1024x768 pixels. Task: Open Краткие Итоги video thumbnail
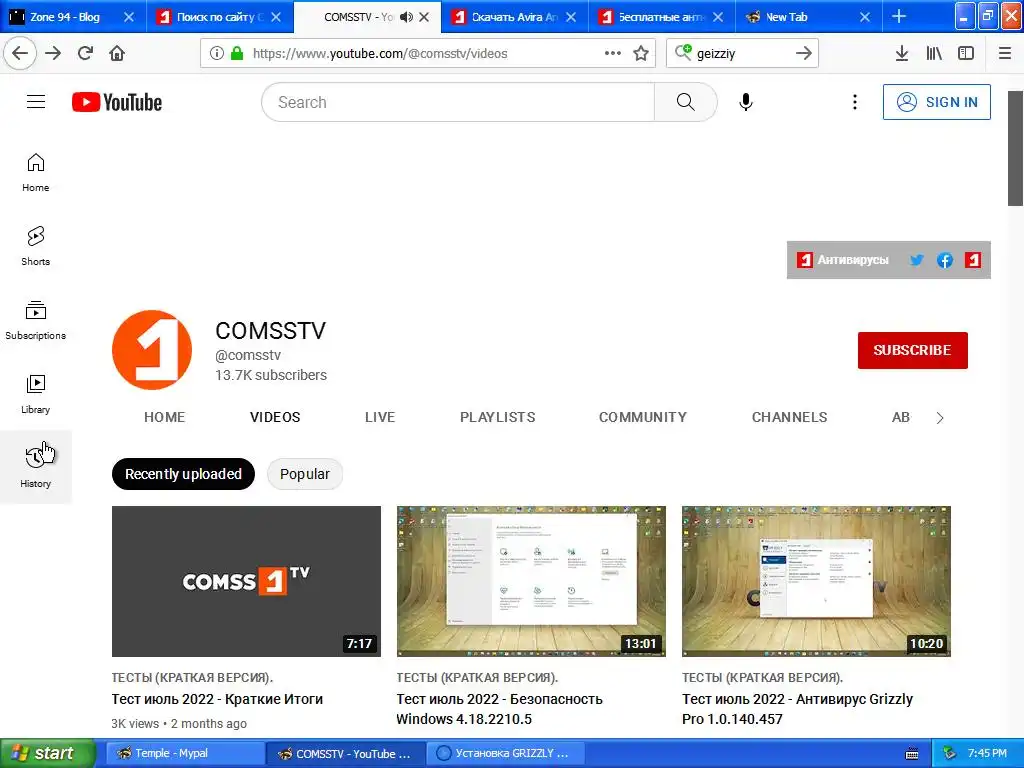coord(246,581)
